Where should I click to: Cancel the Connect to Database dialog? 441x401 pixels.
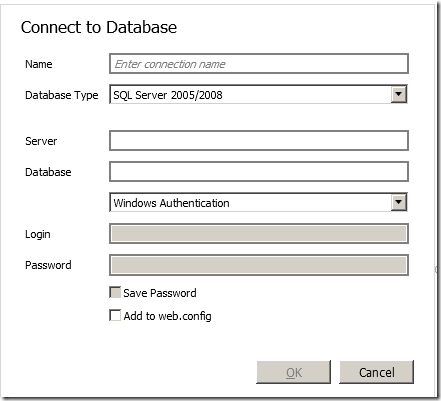pyautogui.click(x=376, y=372)
